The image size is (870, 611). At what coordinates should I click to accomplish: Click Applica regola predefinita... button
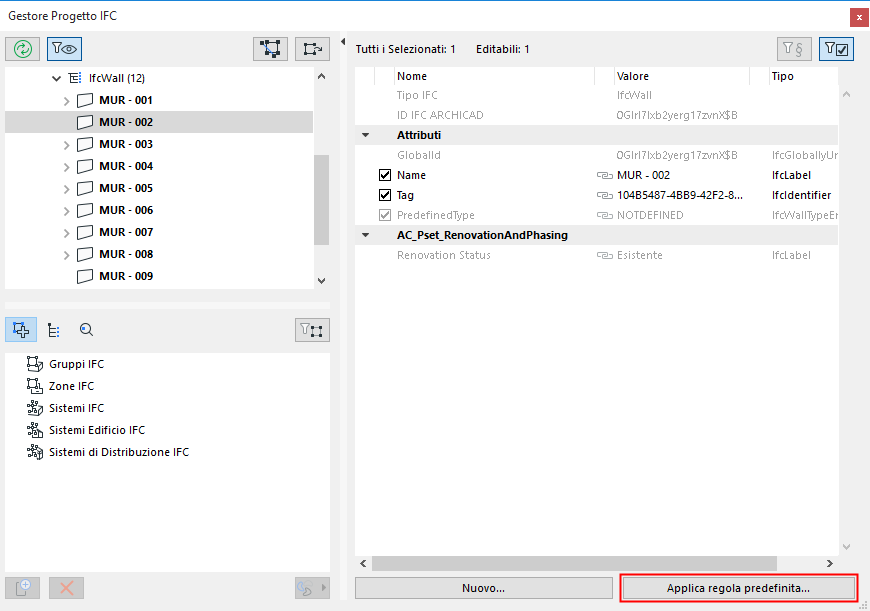(739, 588)
